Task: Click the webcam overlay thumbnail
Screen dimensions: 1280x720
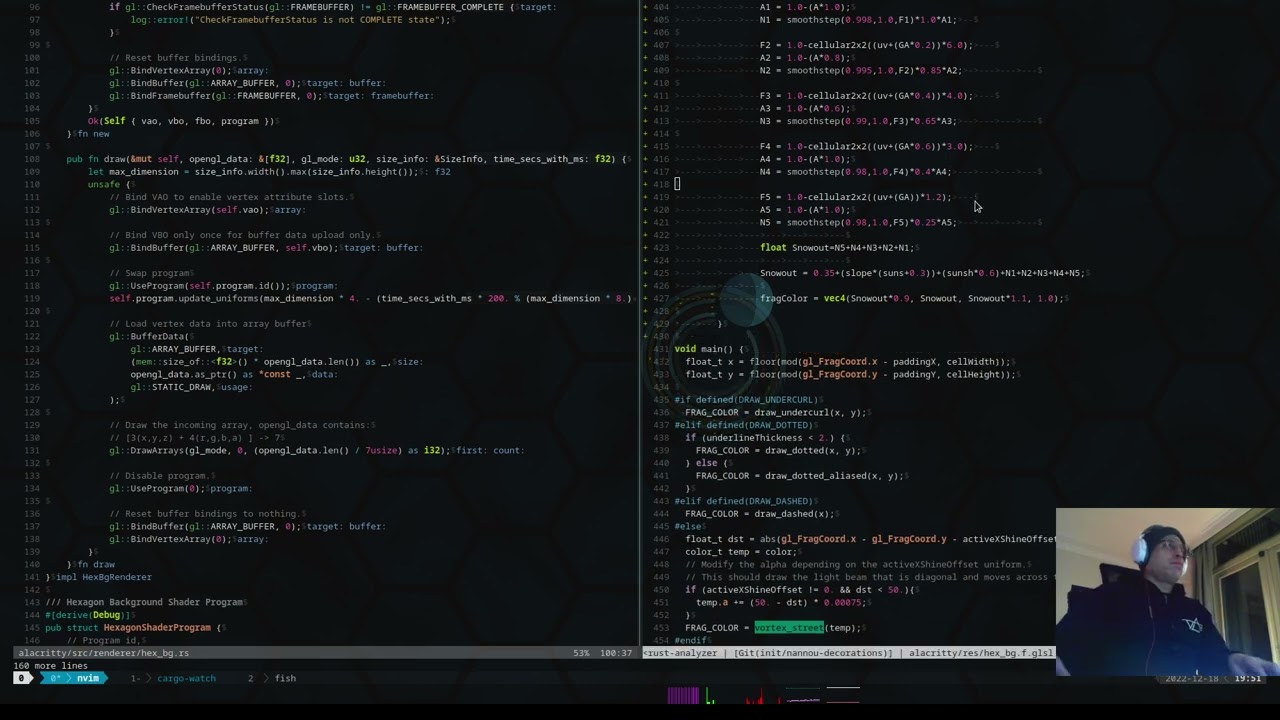Action: coord(1167,592)
